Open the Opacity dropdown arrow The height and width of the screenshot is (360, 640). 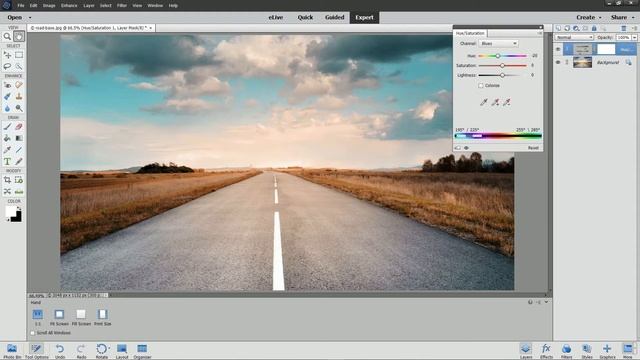(x=634, y=37)
